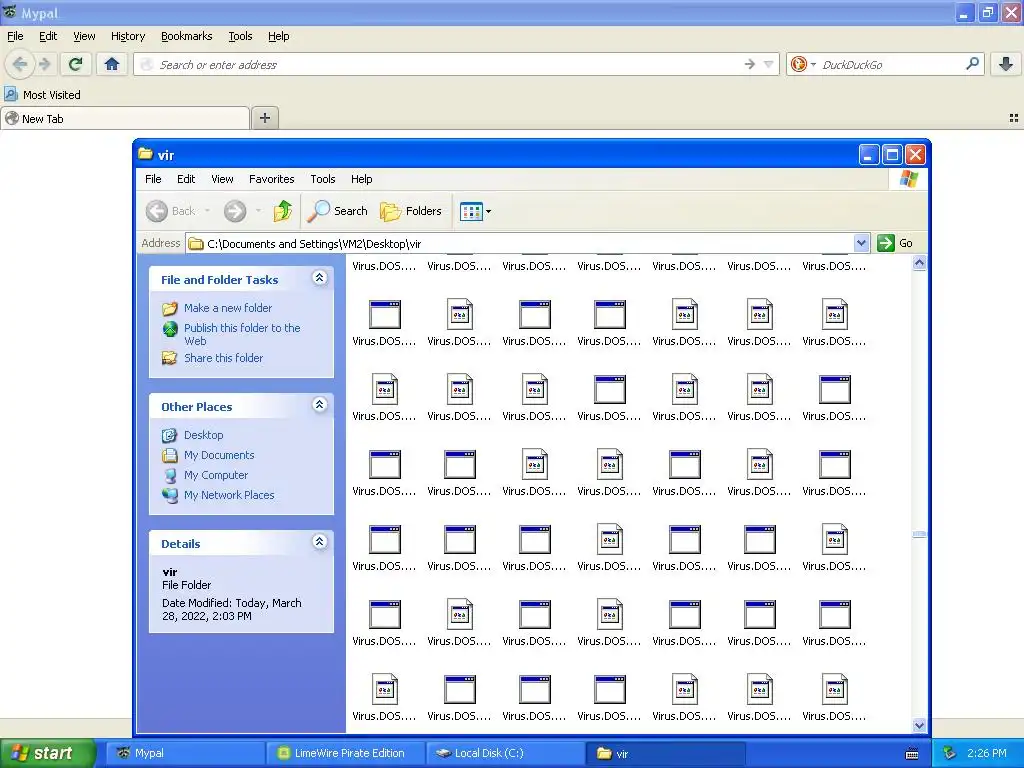1024x768 pixels.
Task: Click Share this folder link
Action: coord(223,358)
